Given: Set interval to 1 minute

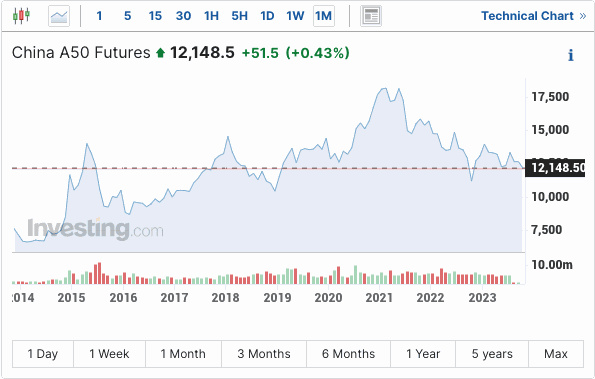Looking at the screenshot, I should pos(99,16).
